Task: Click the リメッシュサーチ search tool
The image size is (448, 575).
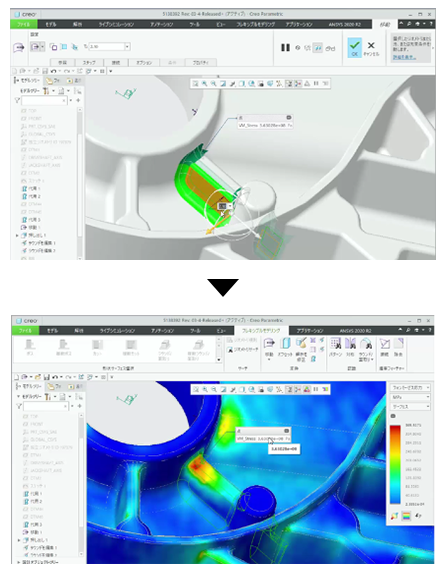Action: 243,349
